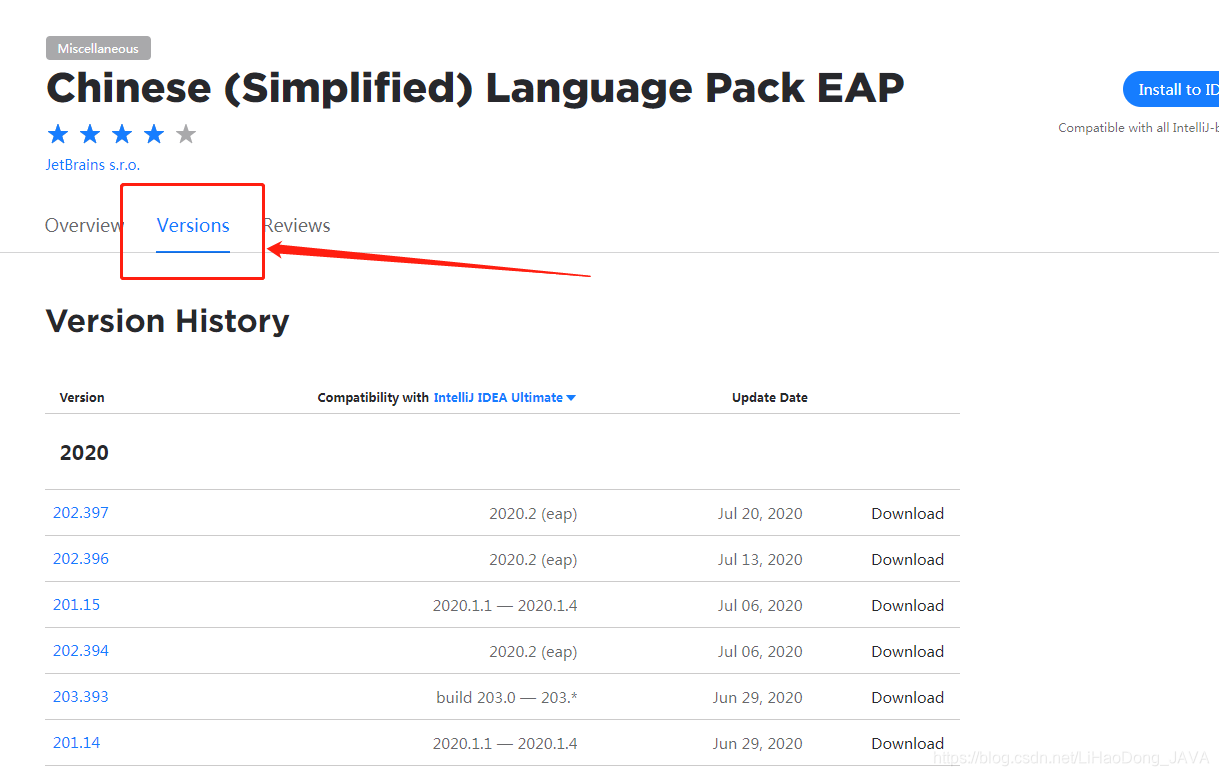Click the Jul 06, 2020 date for 201.15
1219x776 pixels.
(x=760, y=606)
